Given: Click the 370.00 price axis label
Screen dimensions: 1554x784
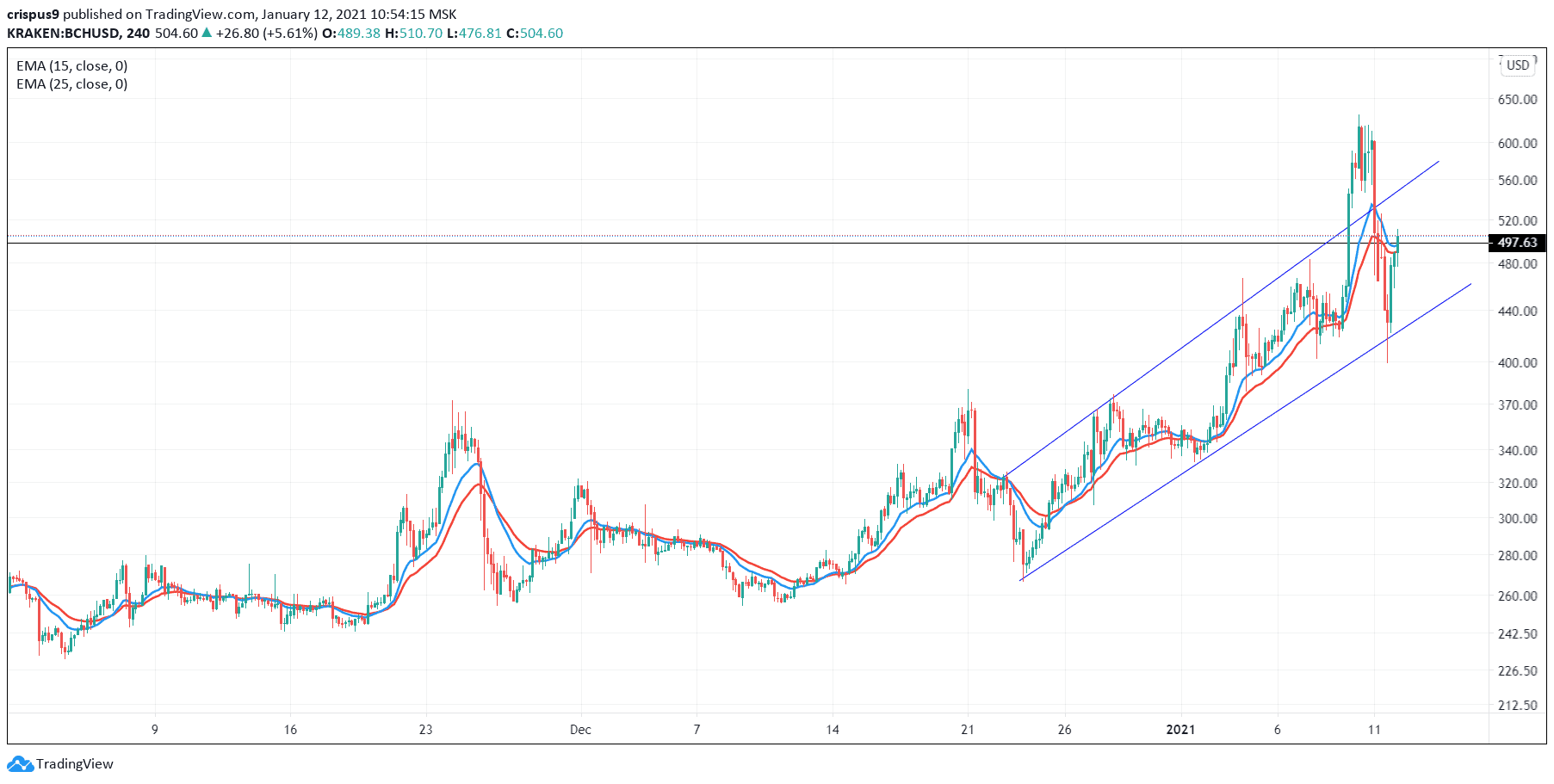Looking at the screenshot, I should point(1517,405).
